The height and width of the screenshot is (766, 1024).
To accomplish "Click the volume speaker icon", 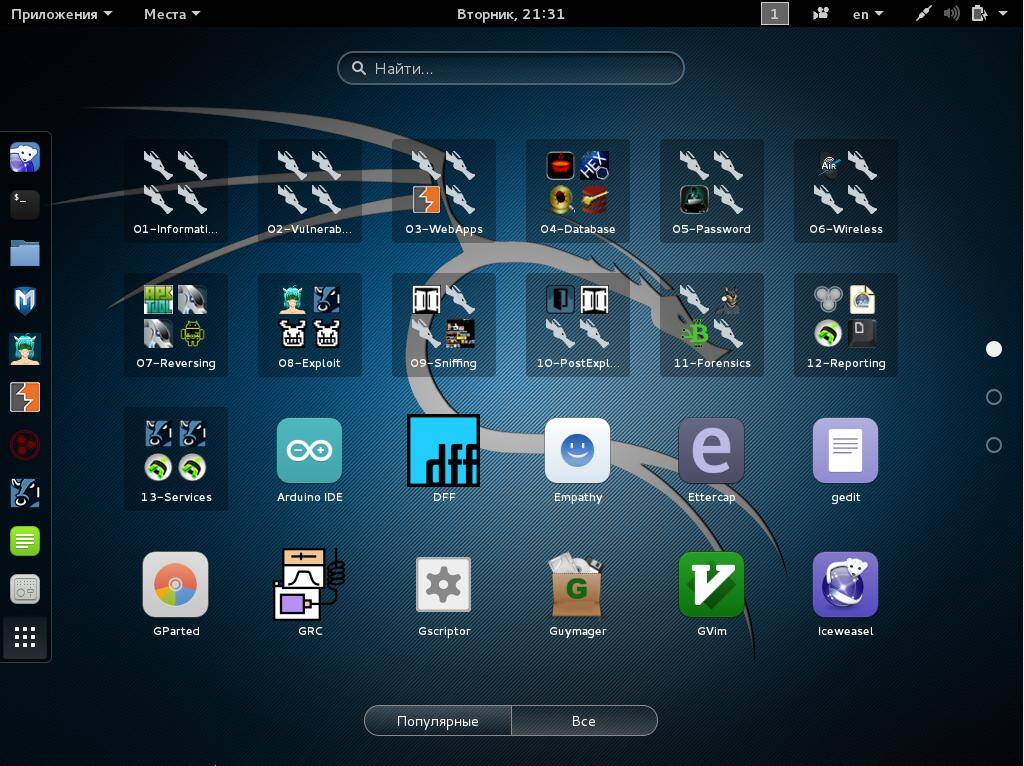I will point(952,14).
